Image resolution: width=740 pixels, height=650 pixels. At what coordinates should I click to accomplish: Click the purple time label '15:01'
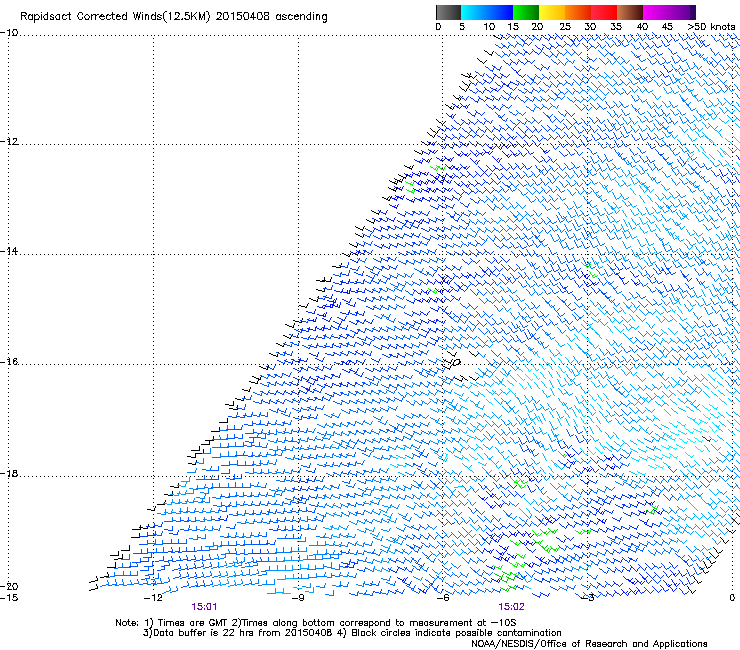204,607
